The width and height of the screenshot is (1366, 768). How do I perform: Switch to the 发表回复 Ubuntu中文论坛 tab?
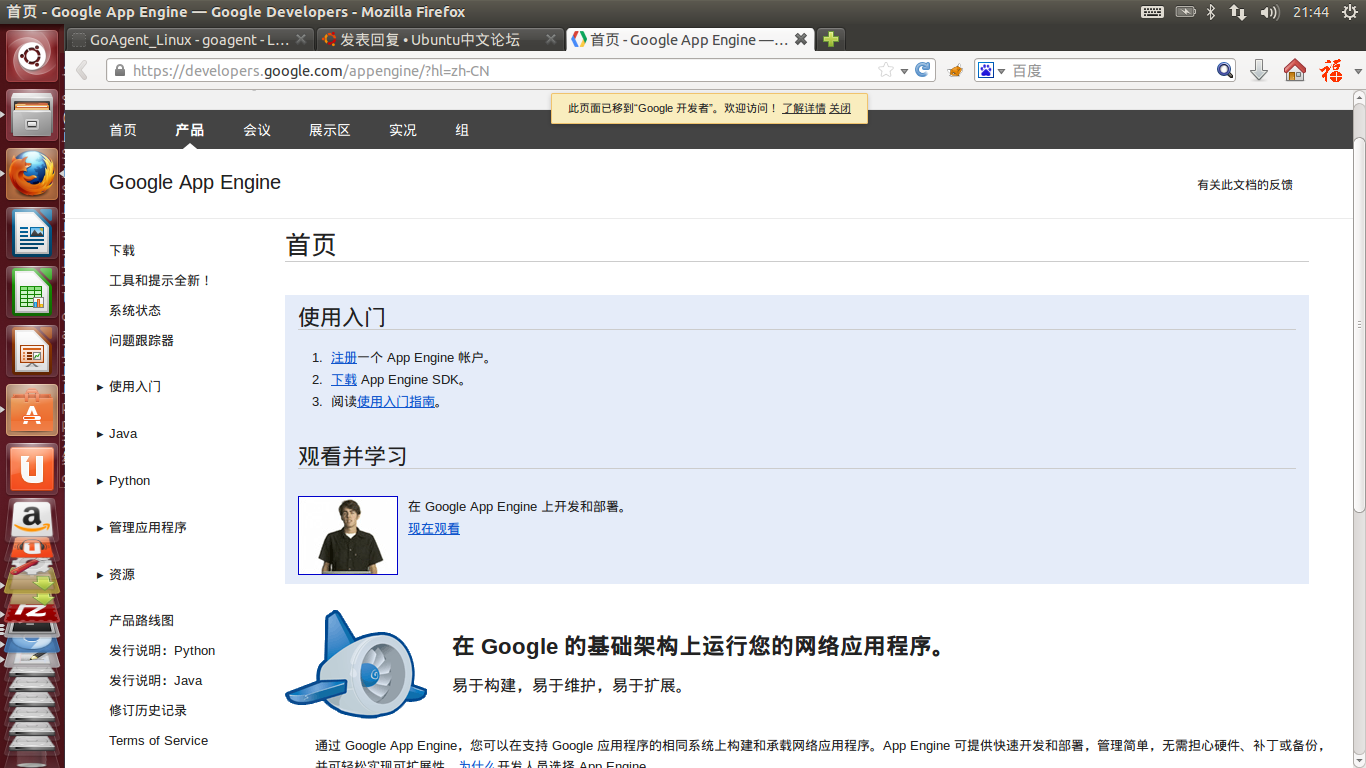(x=440, y=40)
